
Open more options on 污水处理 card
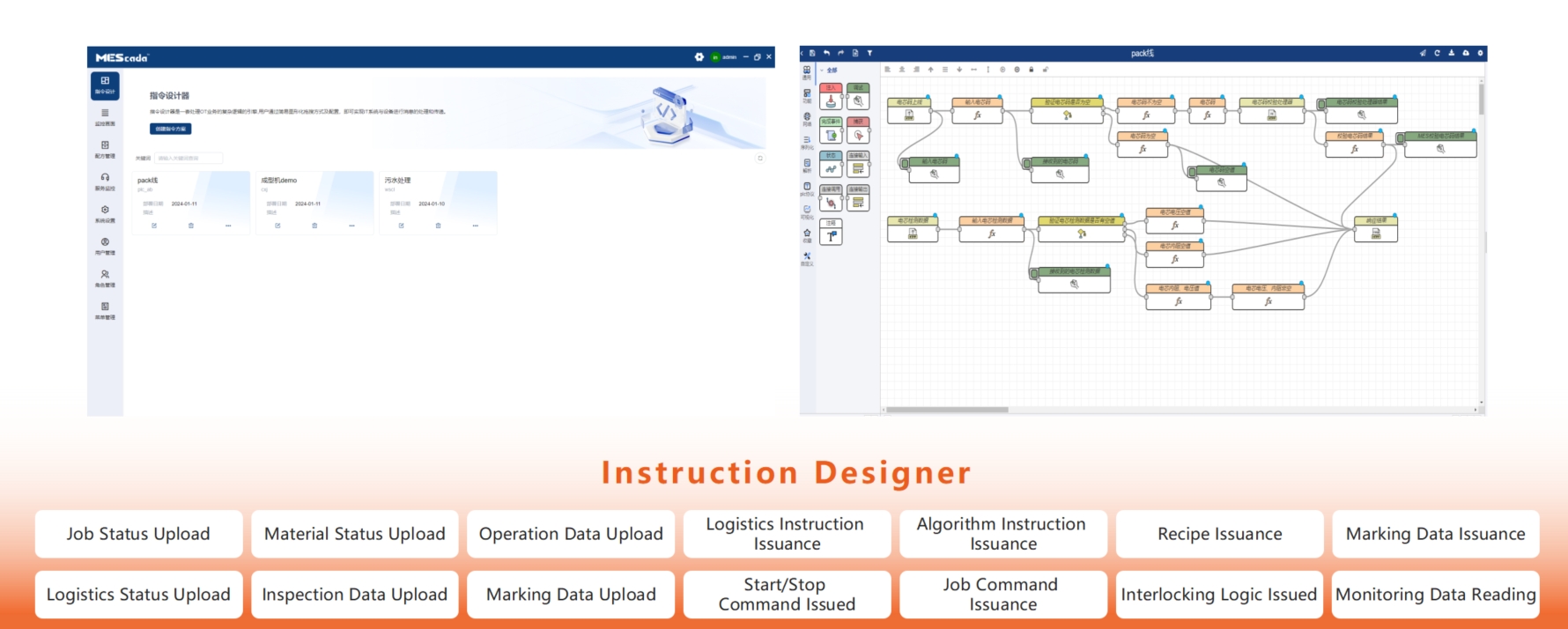(x=475, y=226)
